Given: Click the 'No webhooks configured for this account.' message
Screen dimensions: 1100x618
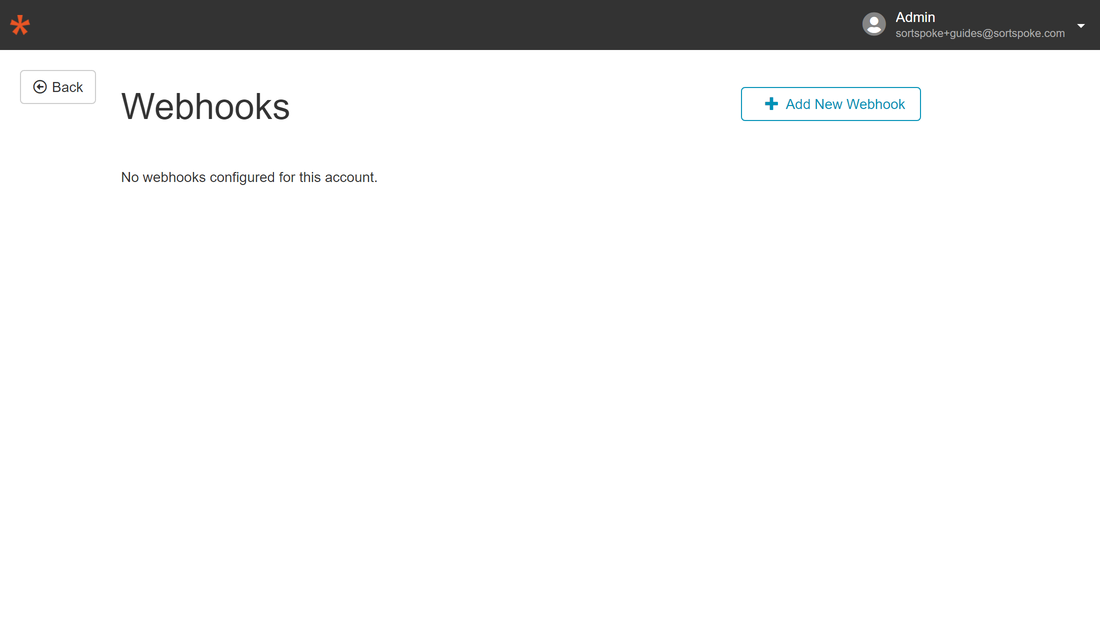Looking at the screenshot, I should 249,177.
